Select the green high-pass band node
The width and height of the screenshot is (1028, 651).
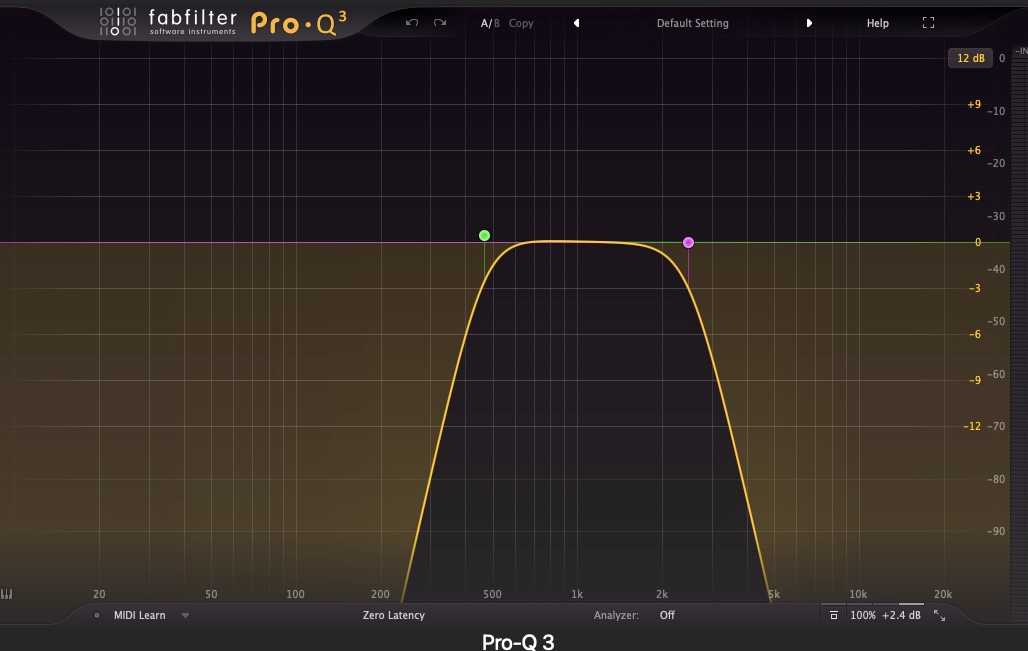point(484,236)
